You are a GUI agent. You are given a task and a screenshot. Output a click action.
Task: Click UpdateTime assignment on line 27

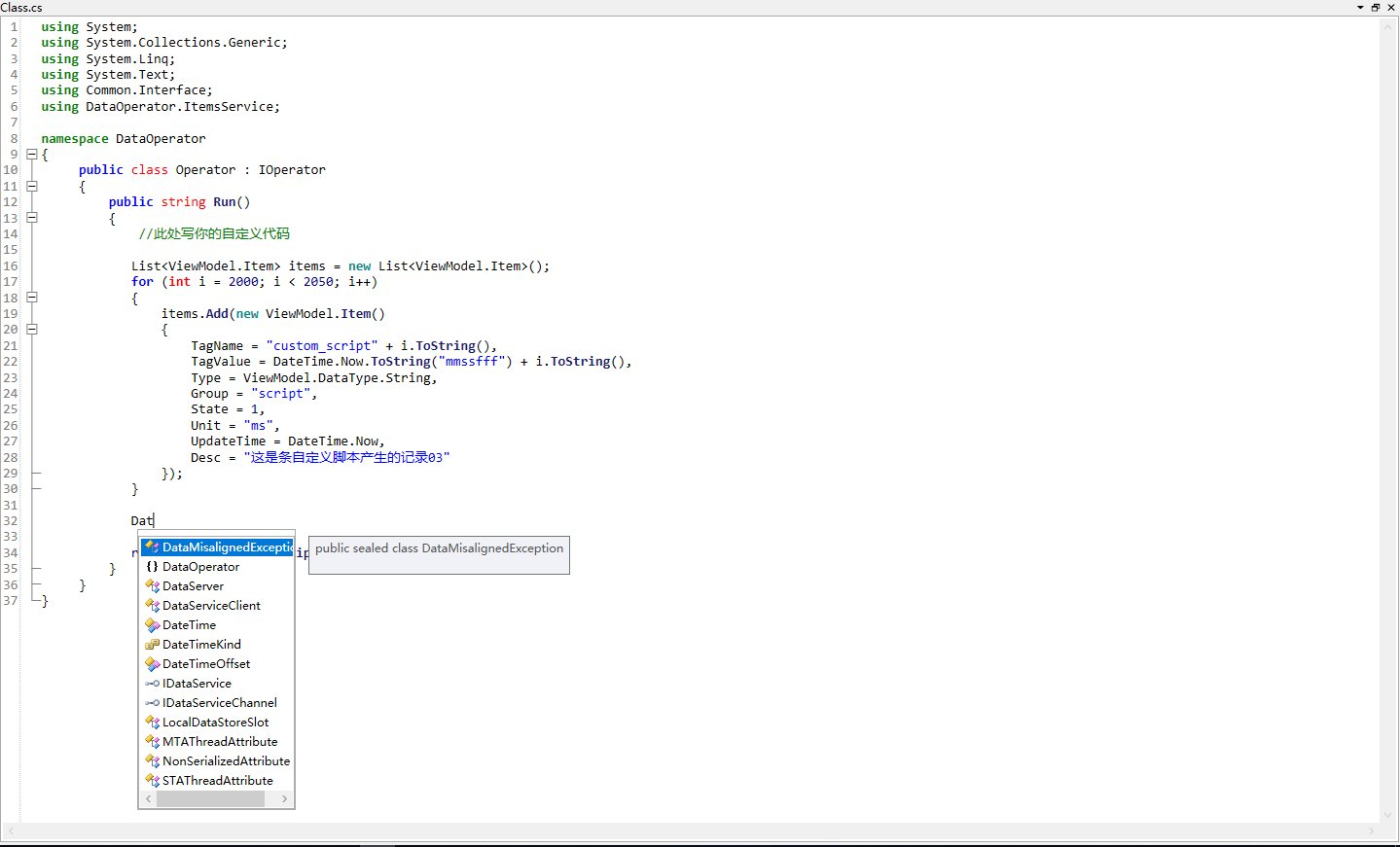[287, 441]
